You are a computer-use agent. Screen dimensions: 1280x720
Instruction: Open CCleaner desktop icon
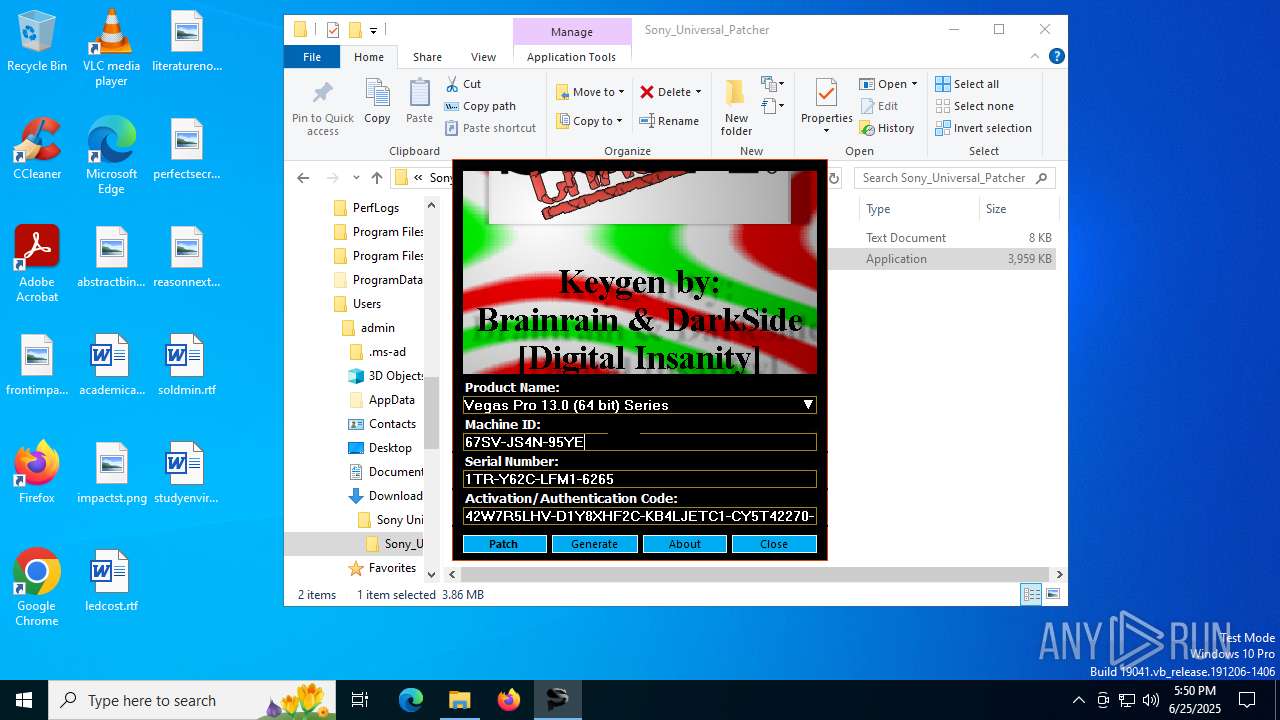coord(37,149)
